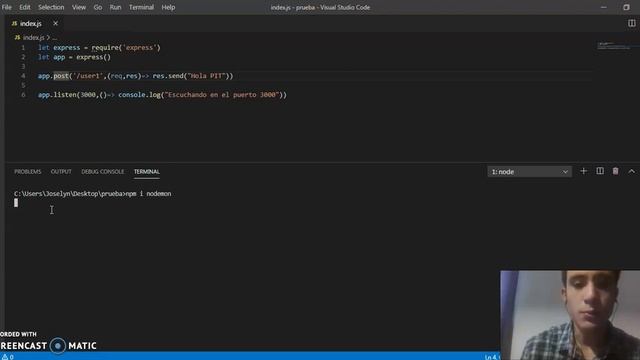Open the Selection menu
The image size is (640, 360).
click(51, 7)
